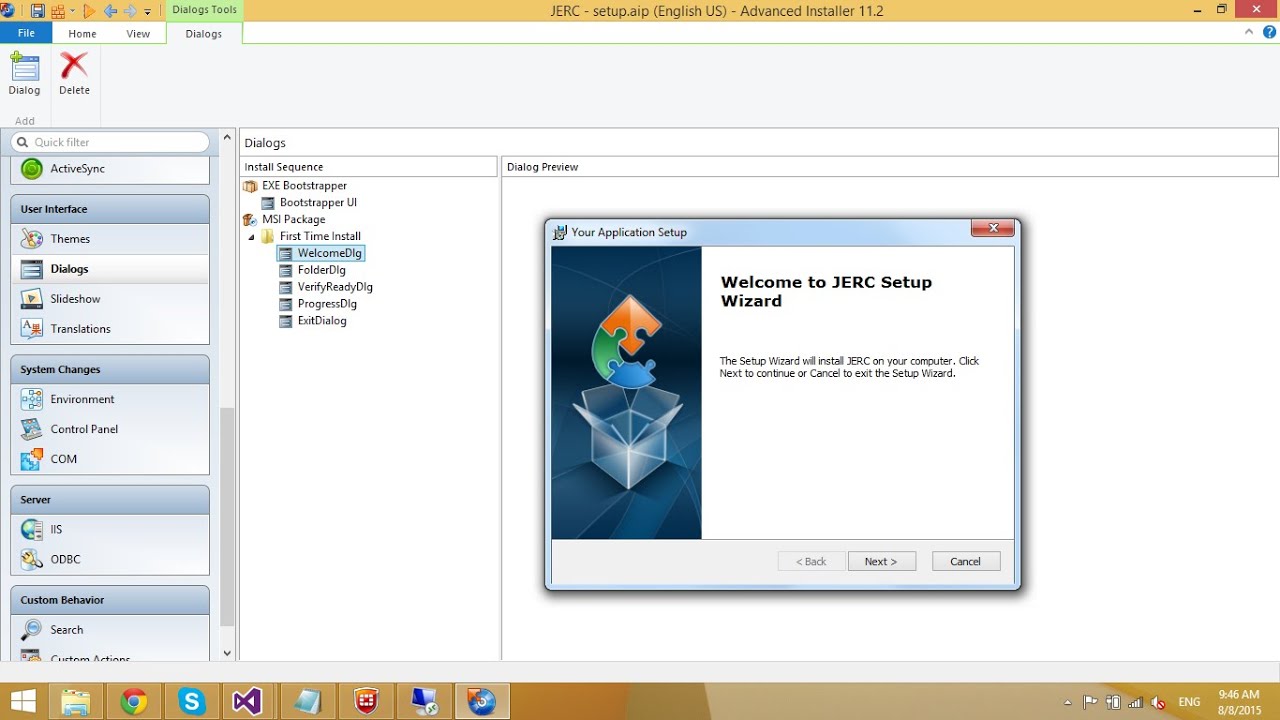Open the ODBC page
The width and height of the screenshot is (1280, 720).
(110, 559)
